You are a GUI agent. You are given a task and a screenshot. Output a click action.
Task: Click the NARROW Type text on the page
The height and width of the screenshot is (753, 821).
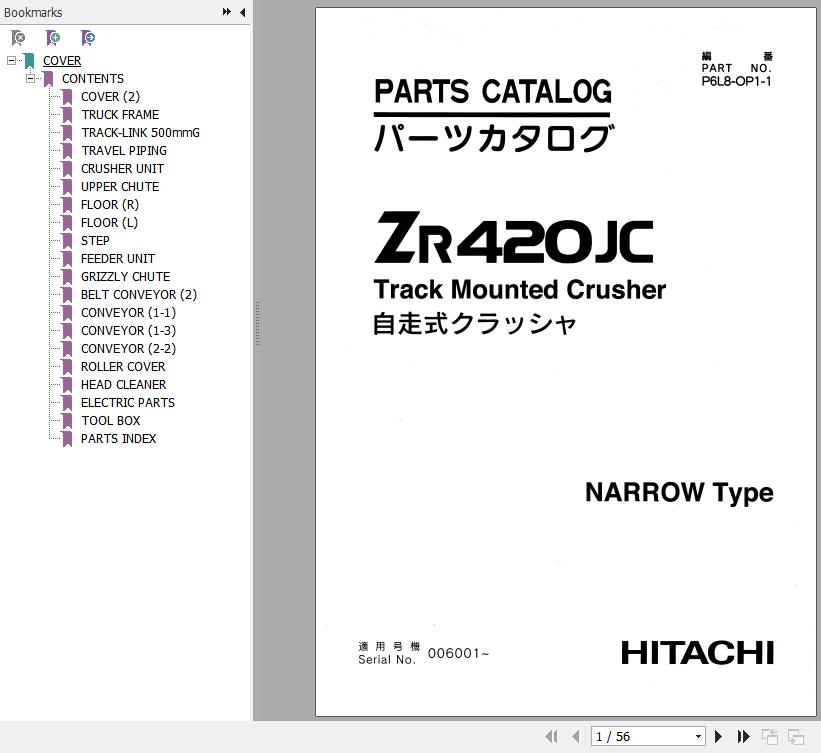click(679, 492)
